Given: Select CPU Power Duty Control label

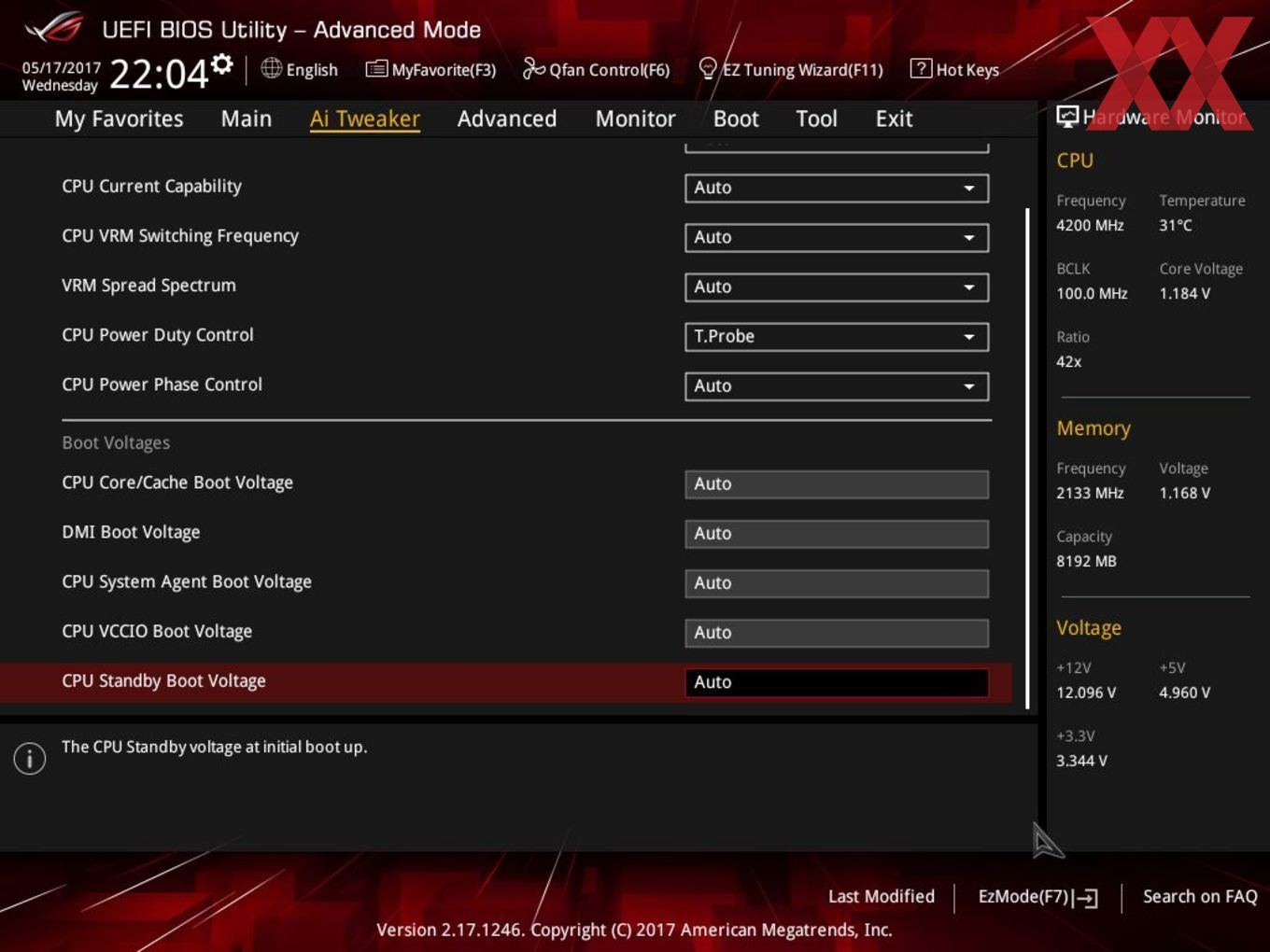Looking at the screenshot, I should click(x=158, y=334).
